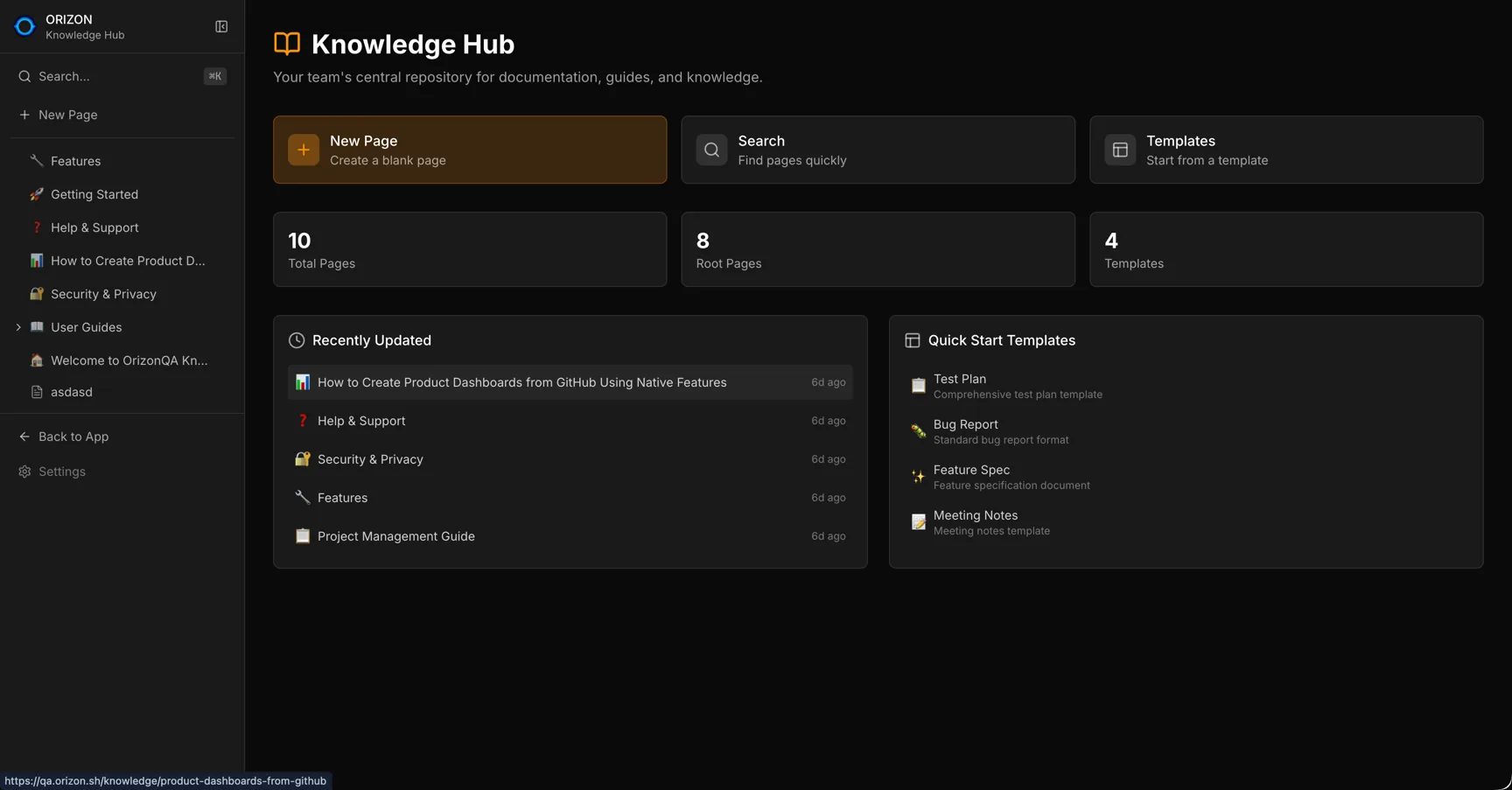Expand the User Guides section

(x=18, y=326)
